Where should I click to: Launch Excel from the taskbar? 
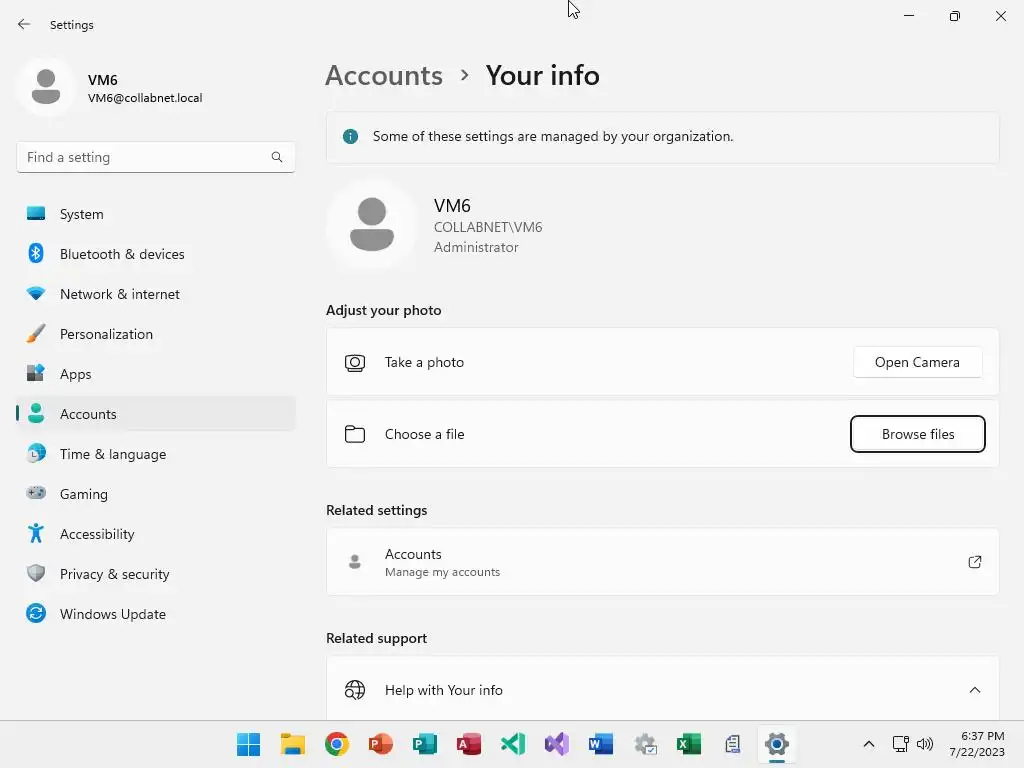pyautogui.click(x=689, y=744)
